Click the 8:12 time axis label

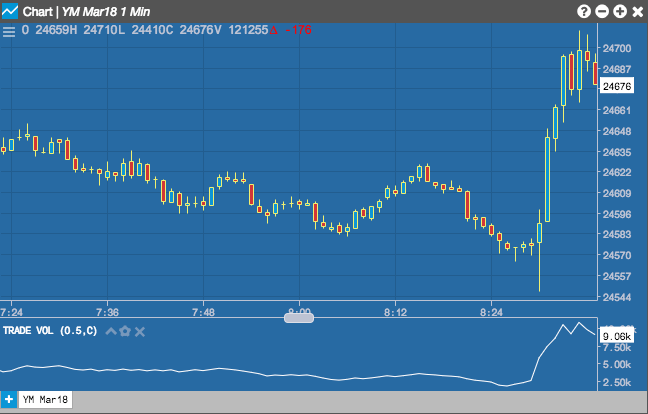tap(395, 312)
